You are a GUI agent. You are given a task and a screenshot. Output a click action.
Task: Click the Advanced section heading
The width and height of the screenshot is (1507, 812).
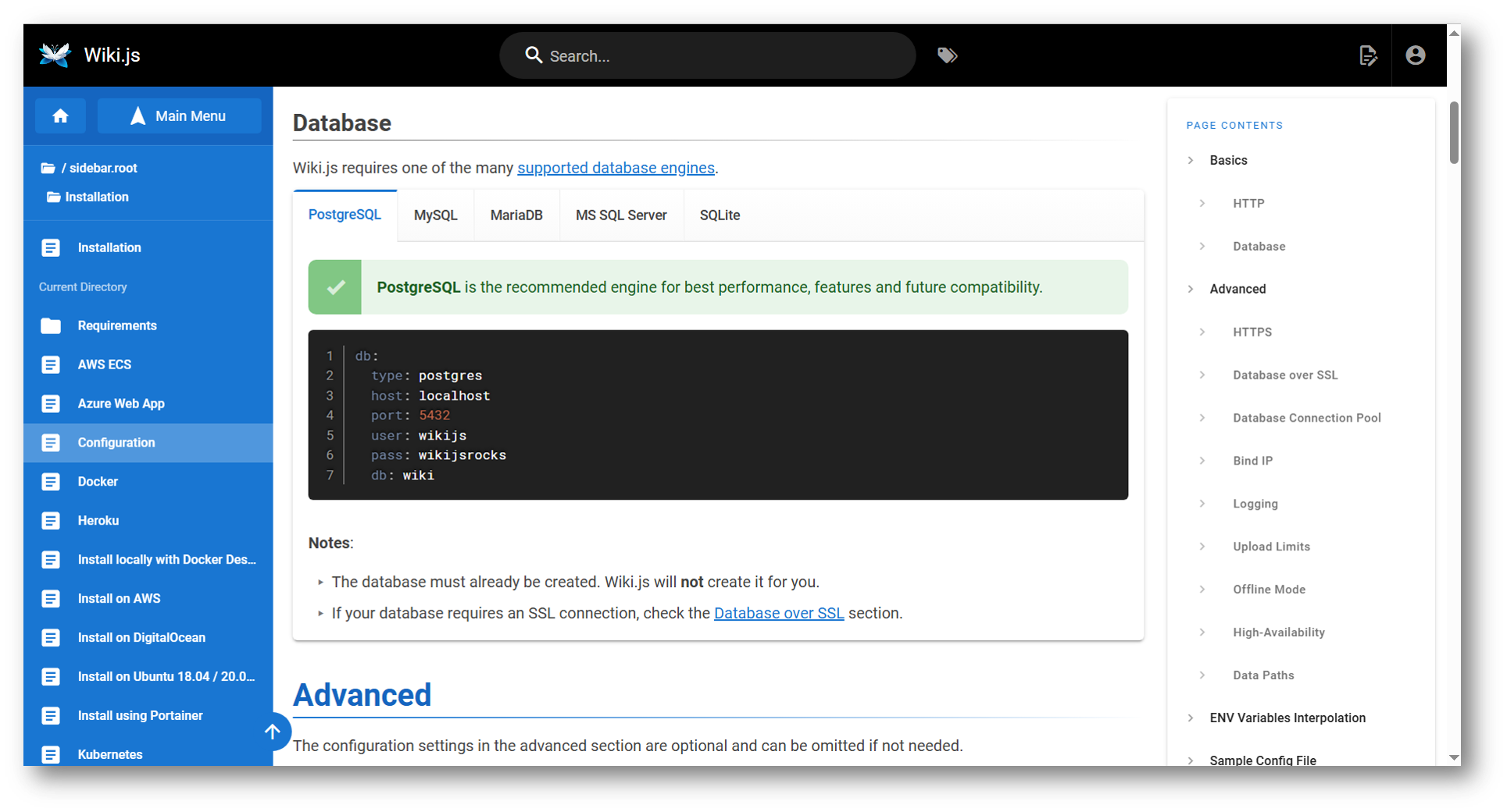362,695
